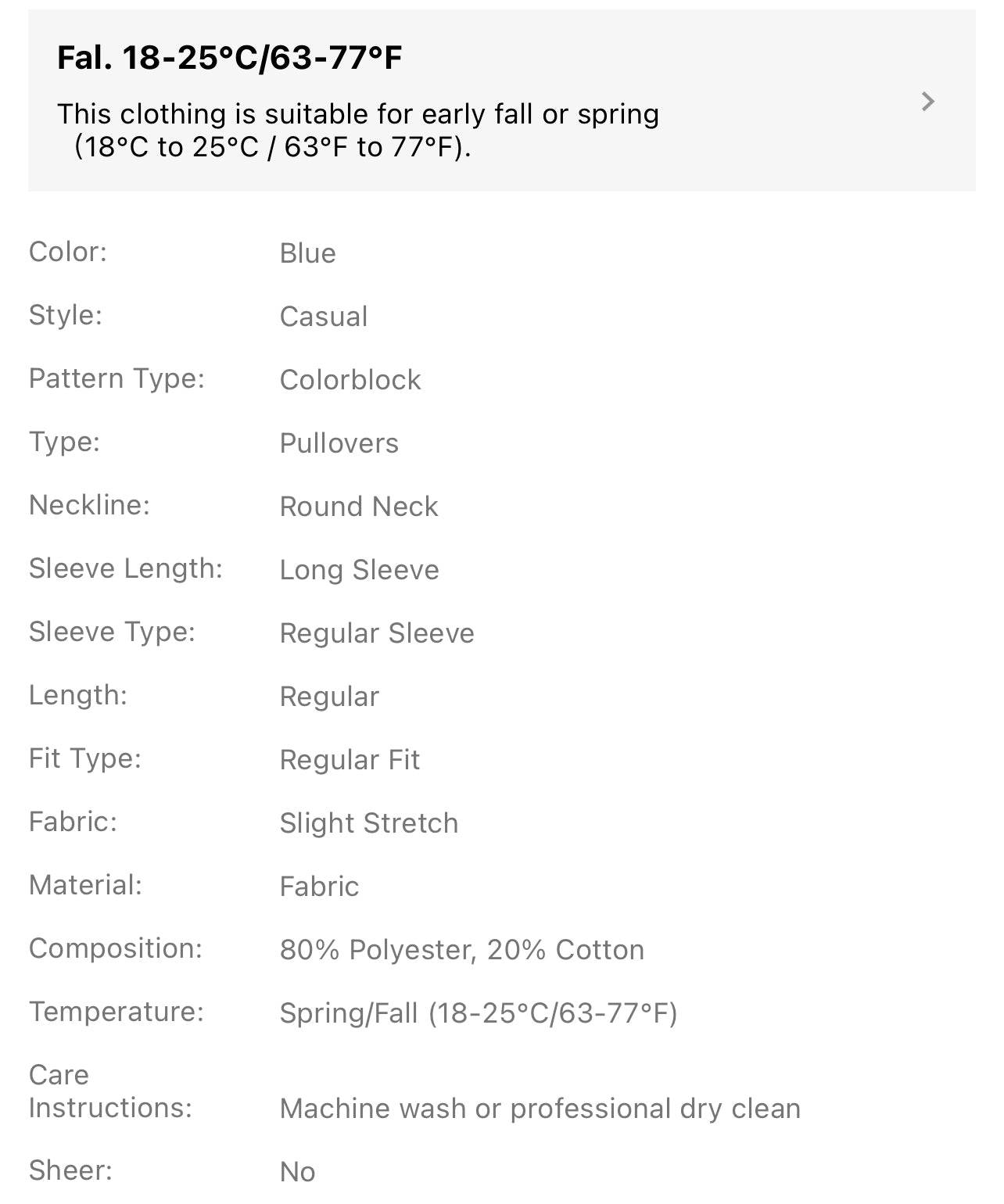This screenshot has width=1004, height=1204.
Task: Select the 'Colorblock' pattern type value
Action: point(350,380)
